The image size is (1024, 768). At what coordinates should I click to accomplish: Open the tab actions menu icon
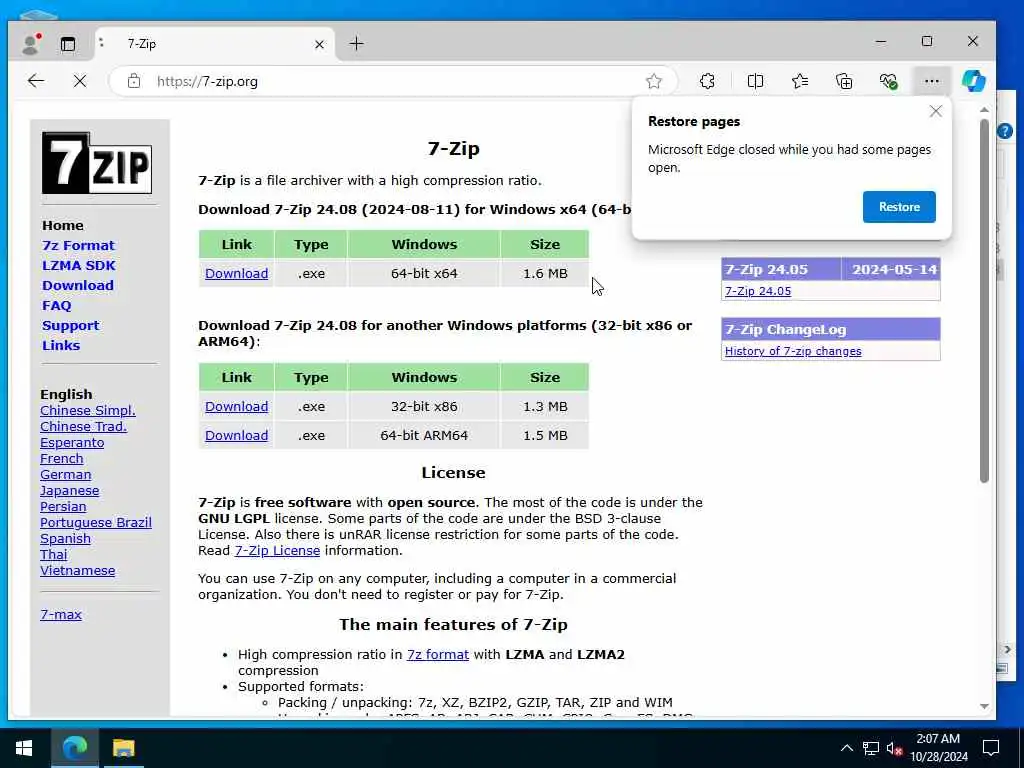[68, 44]
